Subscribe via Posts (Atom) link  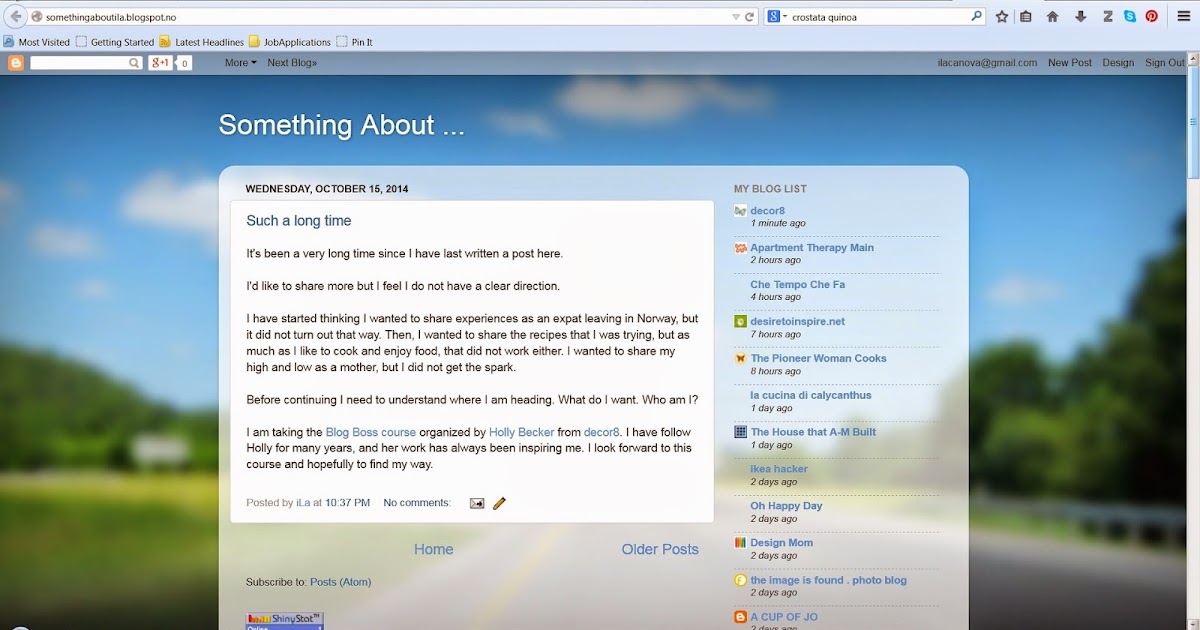340,582
